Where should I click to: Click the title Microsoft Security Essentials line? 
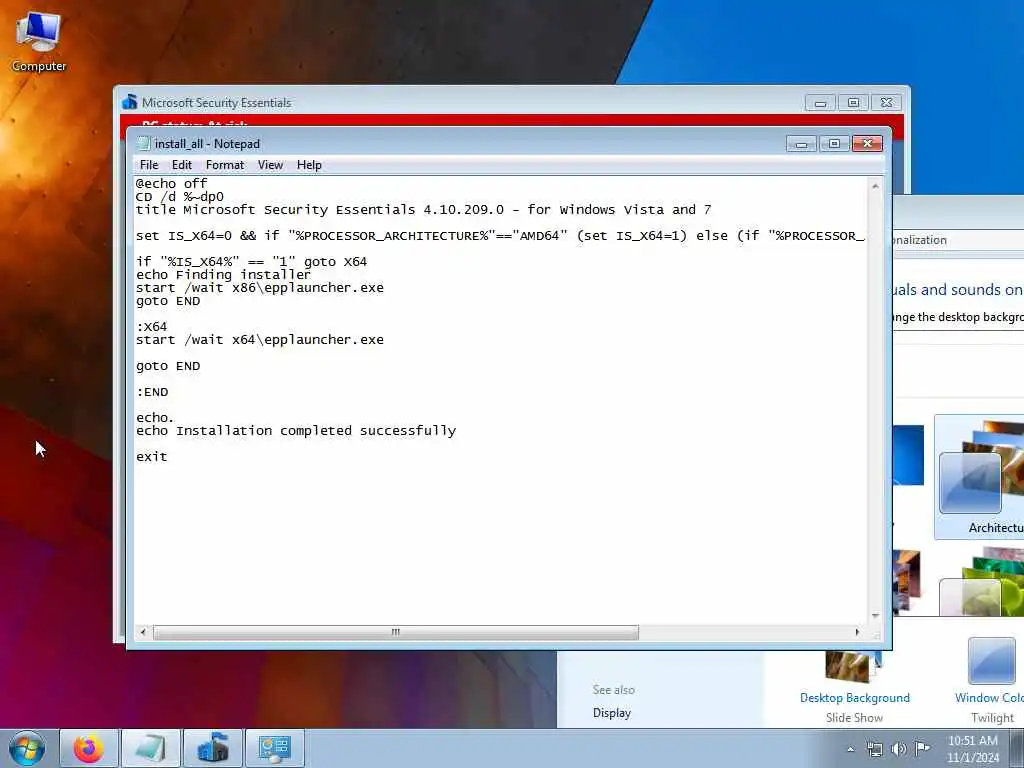point(423,210)
